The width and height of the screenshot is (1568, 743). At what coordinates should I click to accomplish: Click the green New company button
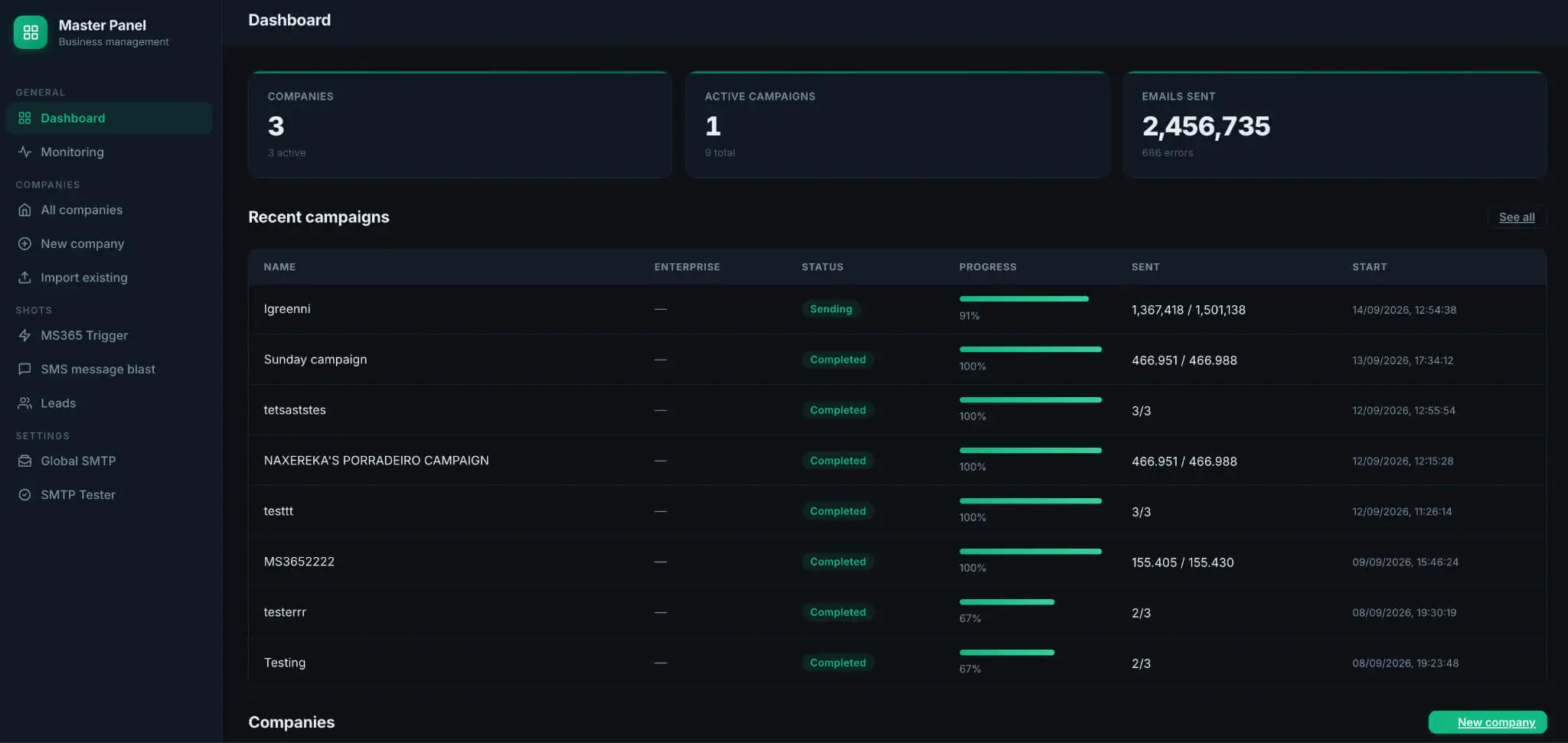(x=1488, y=722)
